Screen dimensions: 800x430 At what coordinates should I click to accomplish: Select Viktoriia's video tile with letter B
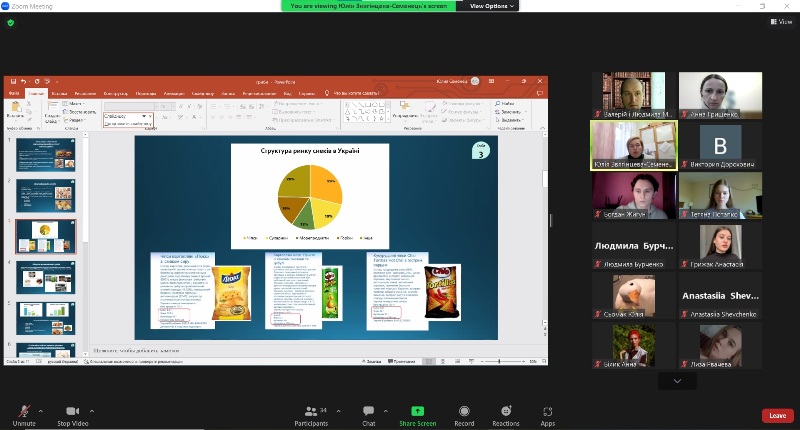click(x=719, y=146)
